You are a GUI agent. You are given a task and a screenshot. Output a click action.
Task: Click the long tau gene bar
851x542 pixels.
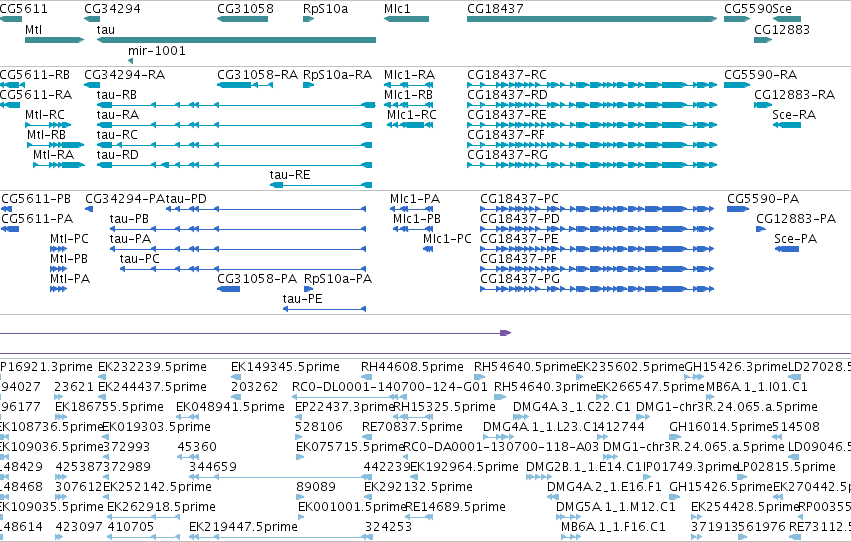(x=236, y=40)
